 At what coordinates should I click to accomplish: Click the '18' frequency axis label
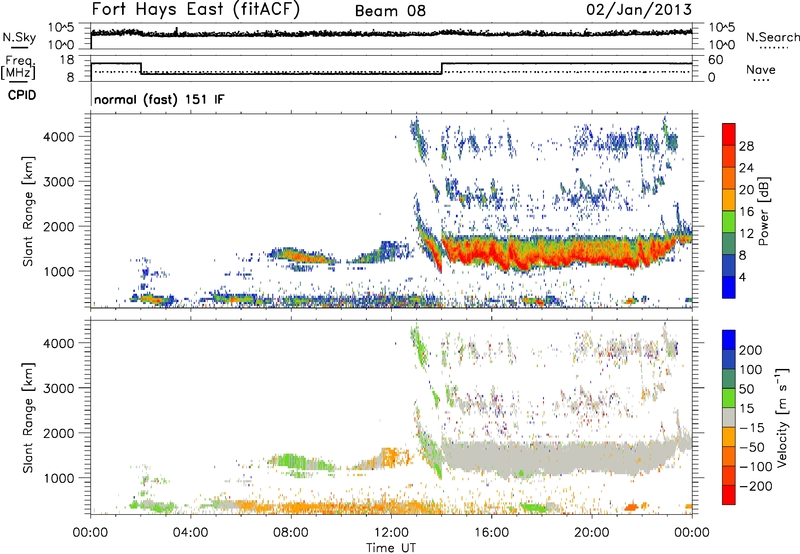pyautogui.click(x=67, y=60)
